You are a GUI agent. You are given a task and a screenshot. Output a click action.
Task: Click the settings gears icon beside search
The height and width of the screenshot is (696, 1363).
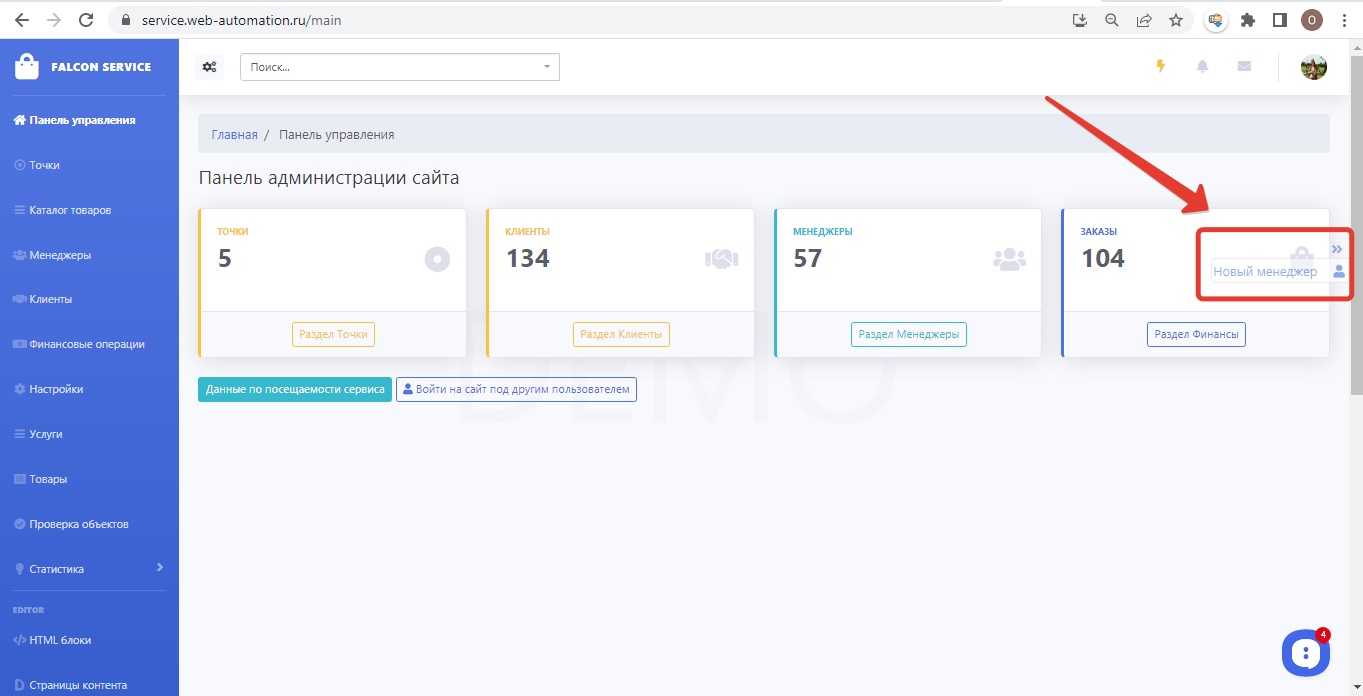[x=209, y=67]
